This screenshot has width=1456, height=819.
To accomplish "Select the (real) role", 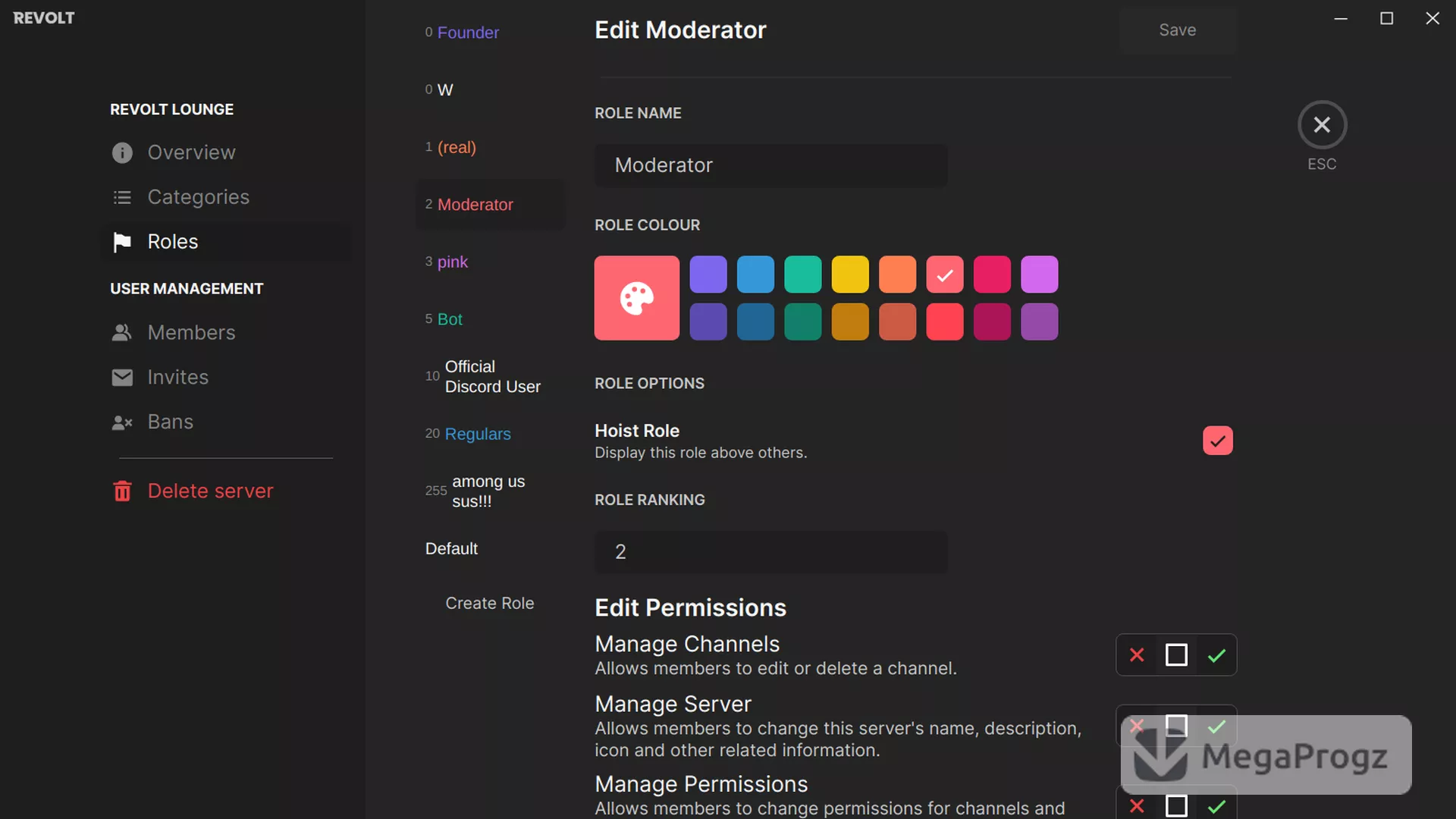I will pos(491,147).
